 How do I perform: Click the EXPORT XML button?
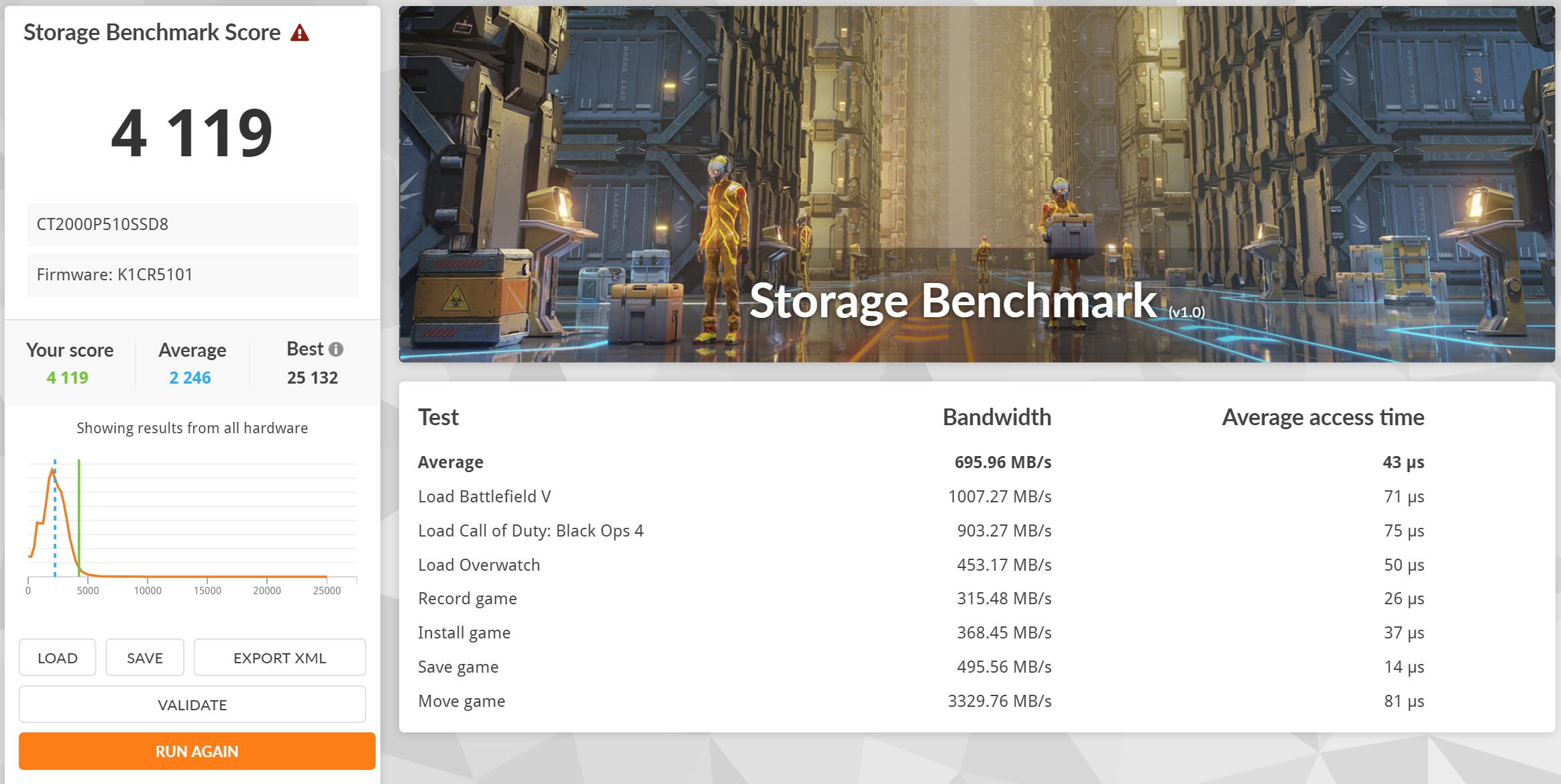click(279, 658)
